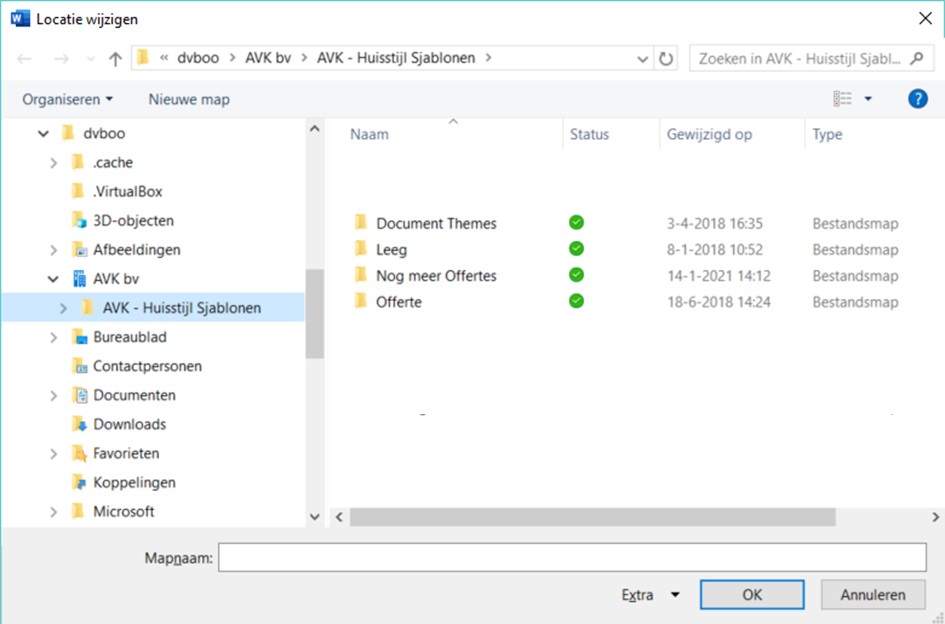Sort by 'Gewijzigd op' column header

tap(709, 134)
